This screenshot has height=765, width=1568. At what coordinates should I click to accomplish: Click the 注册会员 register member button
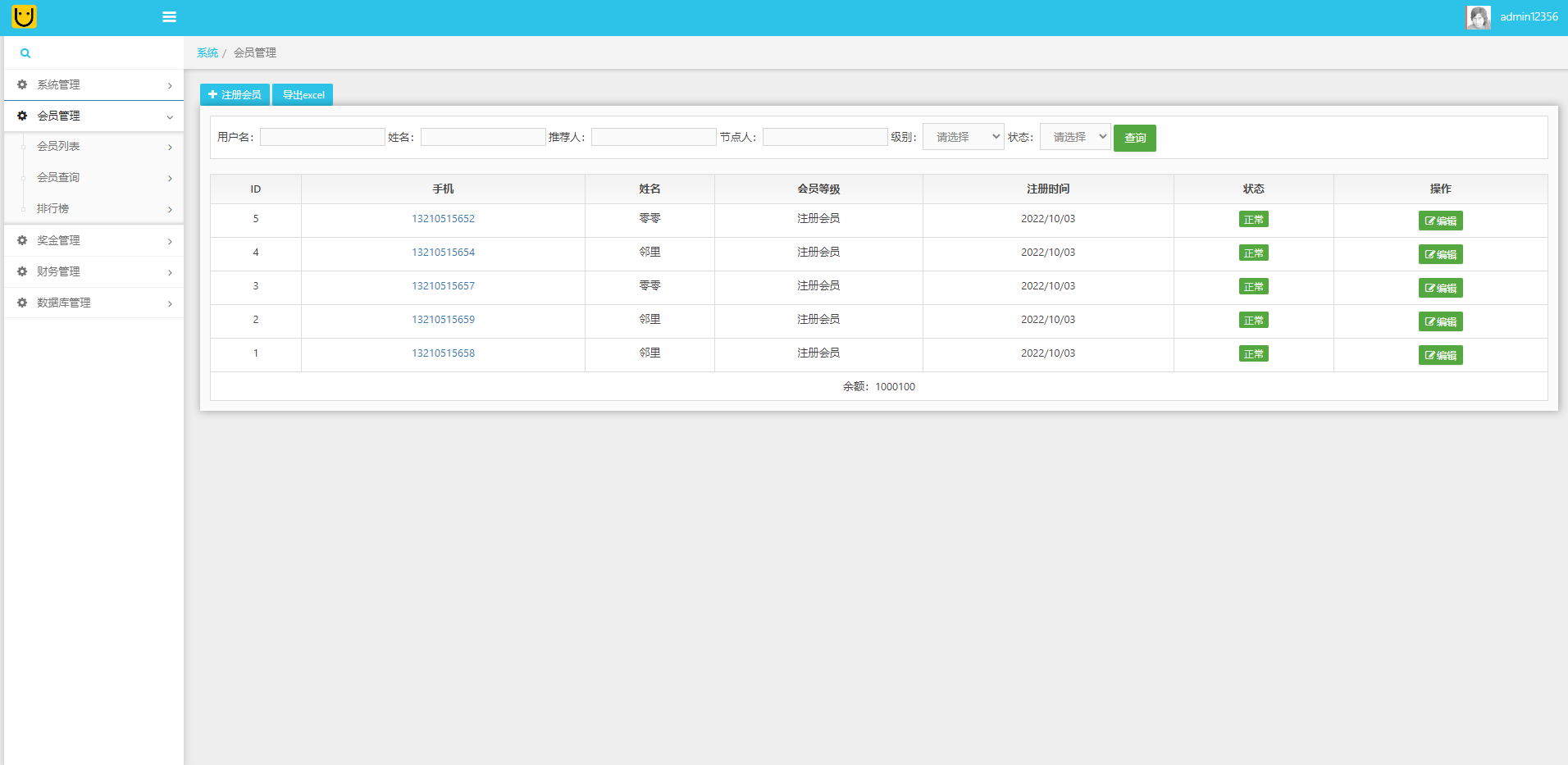click(235, 95)
